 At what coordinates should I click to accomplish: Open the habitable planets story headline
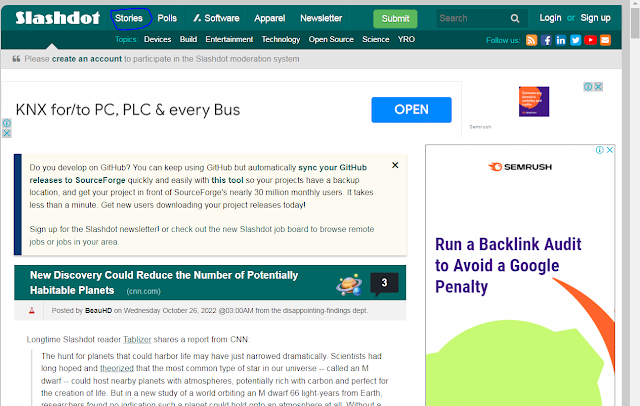tap(164, 283)
